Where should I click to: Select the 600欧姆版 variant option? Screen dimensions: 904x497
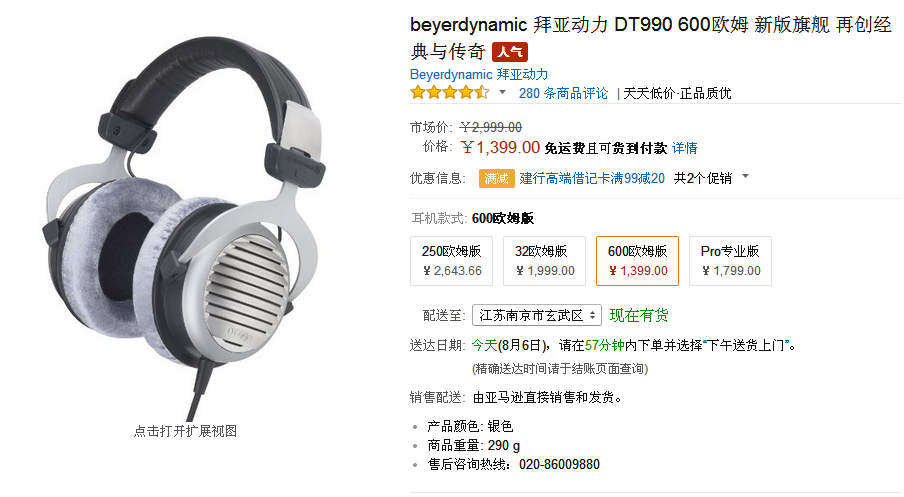click(637, 261)
